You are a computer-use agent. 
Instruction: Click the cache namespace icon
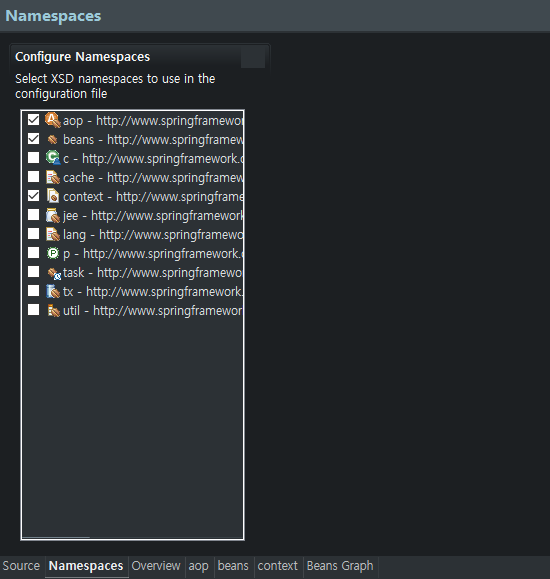[x=53, y=177]
